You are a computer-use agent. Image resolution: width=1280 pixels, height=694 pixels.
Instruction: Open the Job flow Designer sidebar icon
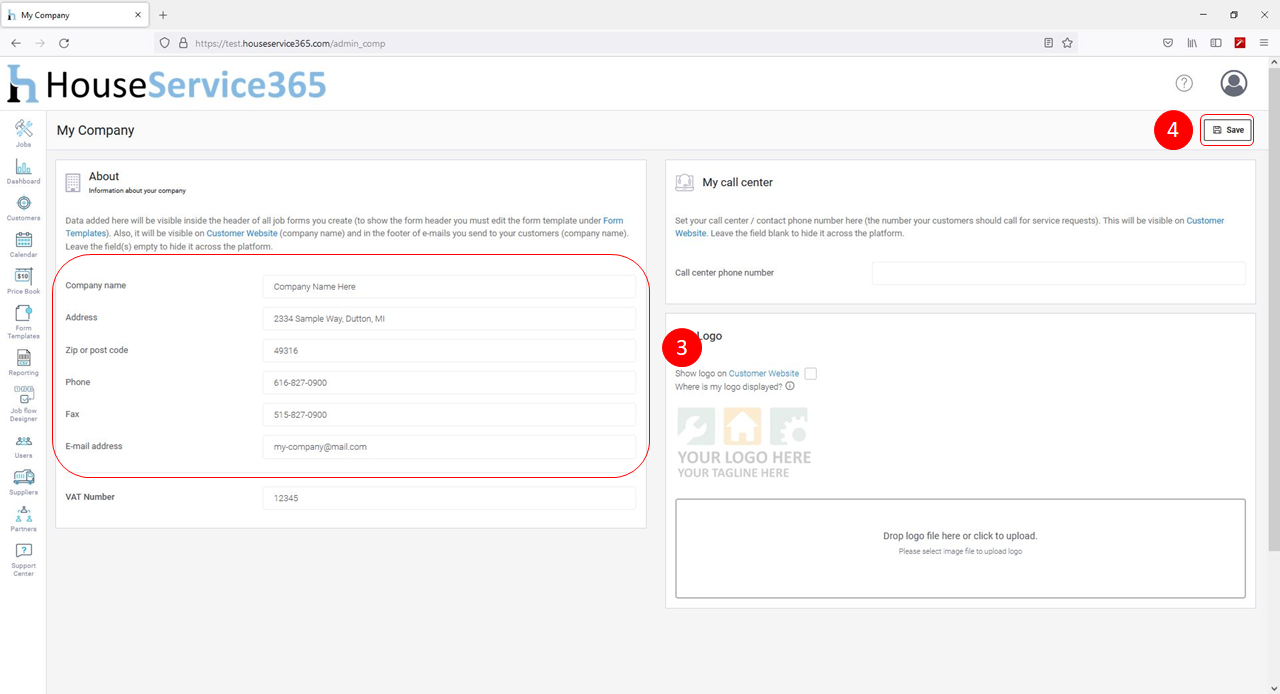coord(23,403)
